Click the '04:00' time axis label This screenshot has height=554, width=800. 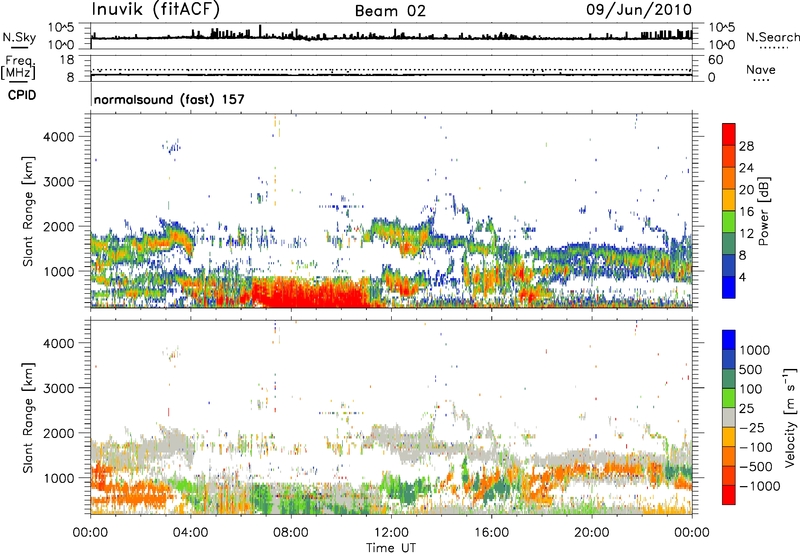point(190,533)
